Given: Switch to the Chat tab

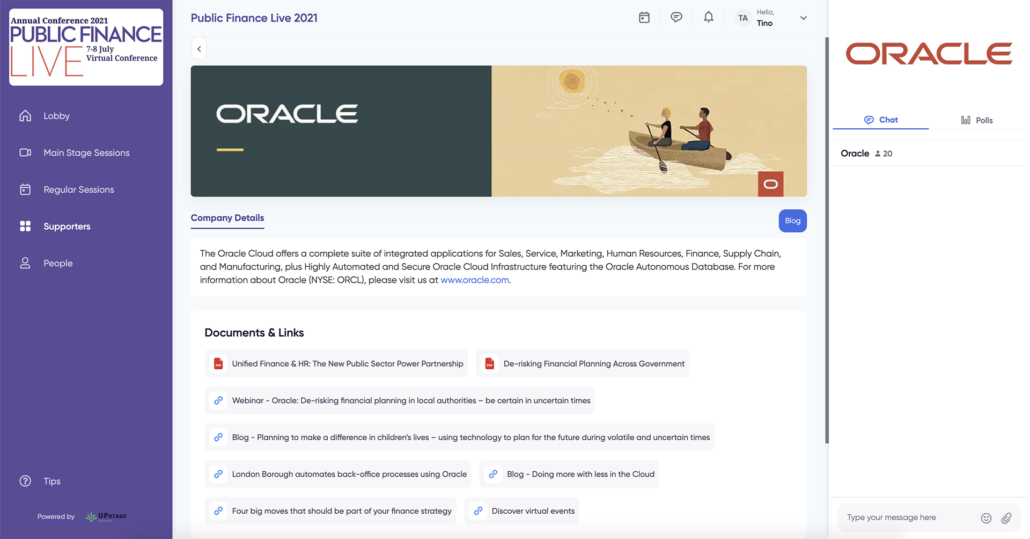Looking at the screenshot, I should 881,120.
